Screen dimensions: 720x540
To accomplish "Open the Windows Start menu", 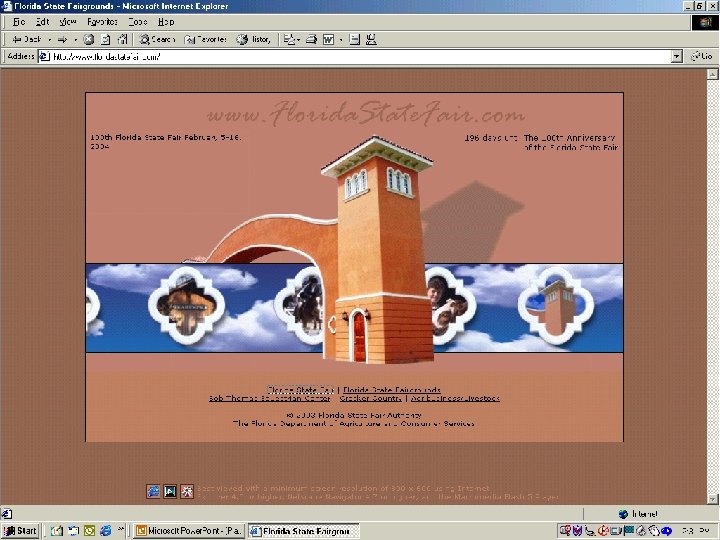I will (x=20, y=531).
